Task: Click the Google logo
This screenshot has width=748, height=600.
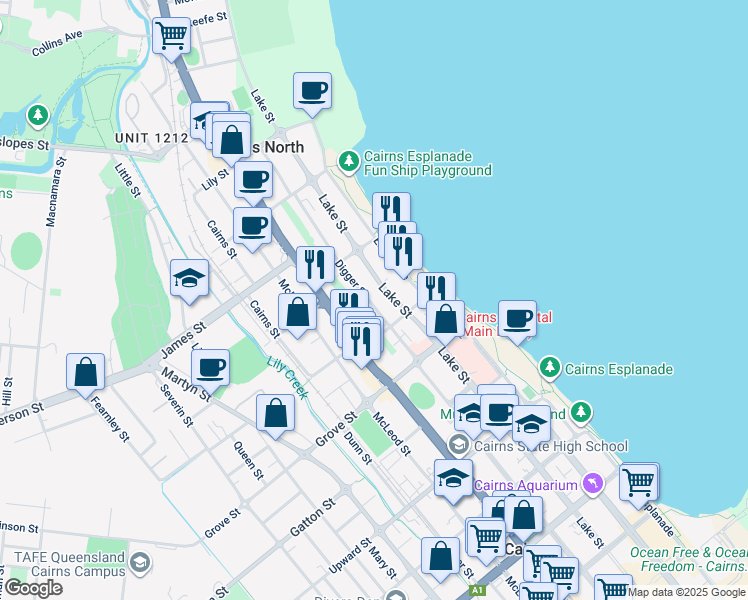Action: (x=34, y=589)
